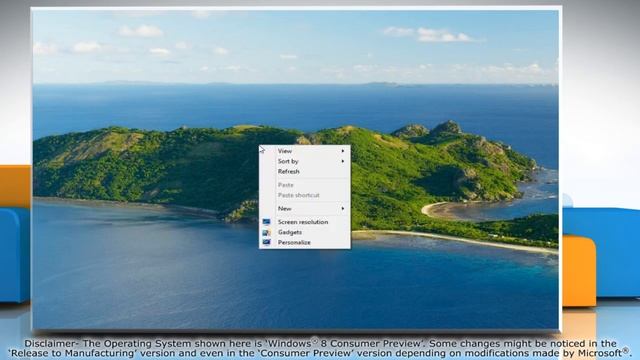Click the greyed-out Paste shortcut entry

pyautogui.click(x=304, y=195)
